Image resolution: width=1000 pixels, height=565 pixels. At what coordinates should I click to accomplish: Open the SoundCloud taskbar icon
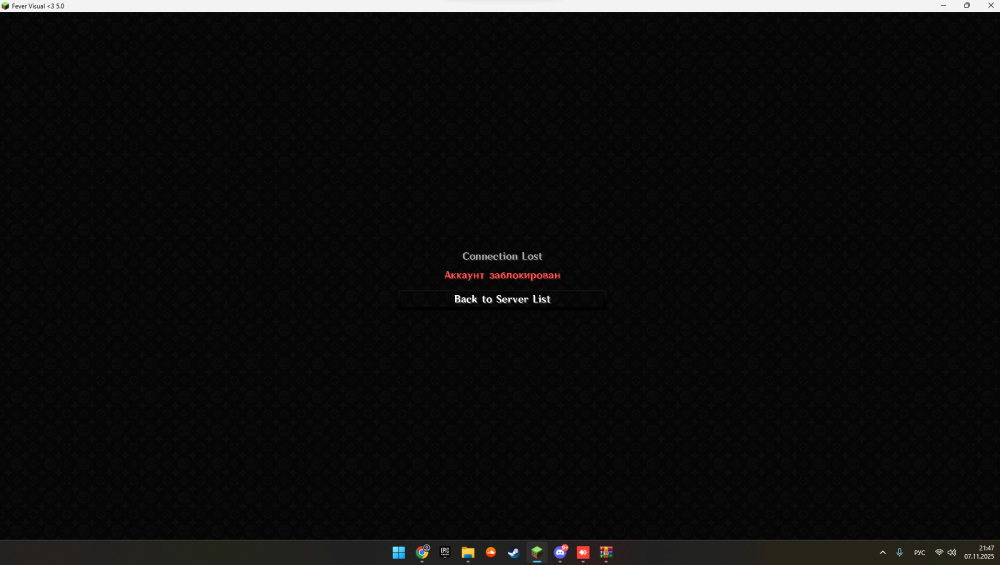pos(490,552)
